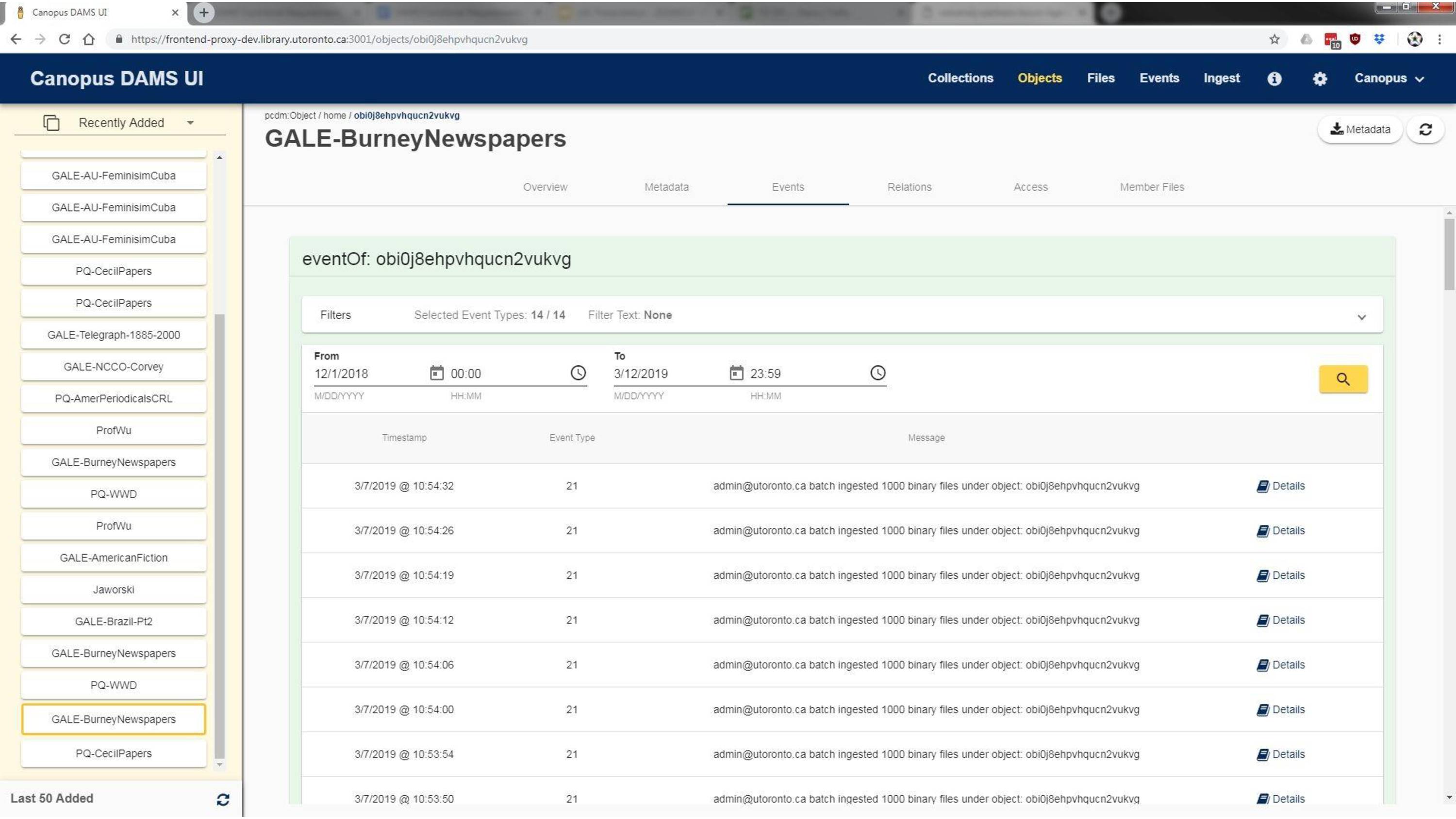
Task: Click the copy icon beside Recently Added
Action: [51, 123]
